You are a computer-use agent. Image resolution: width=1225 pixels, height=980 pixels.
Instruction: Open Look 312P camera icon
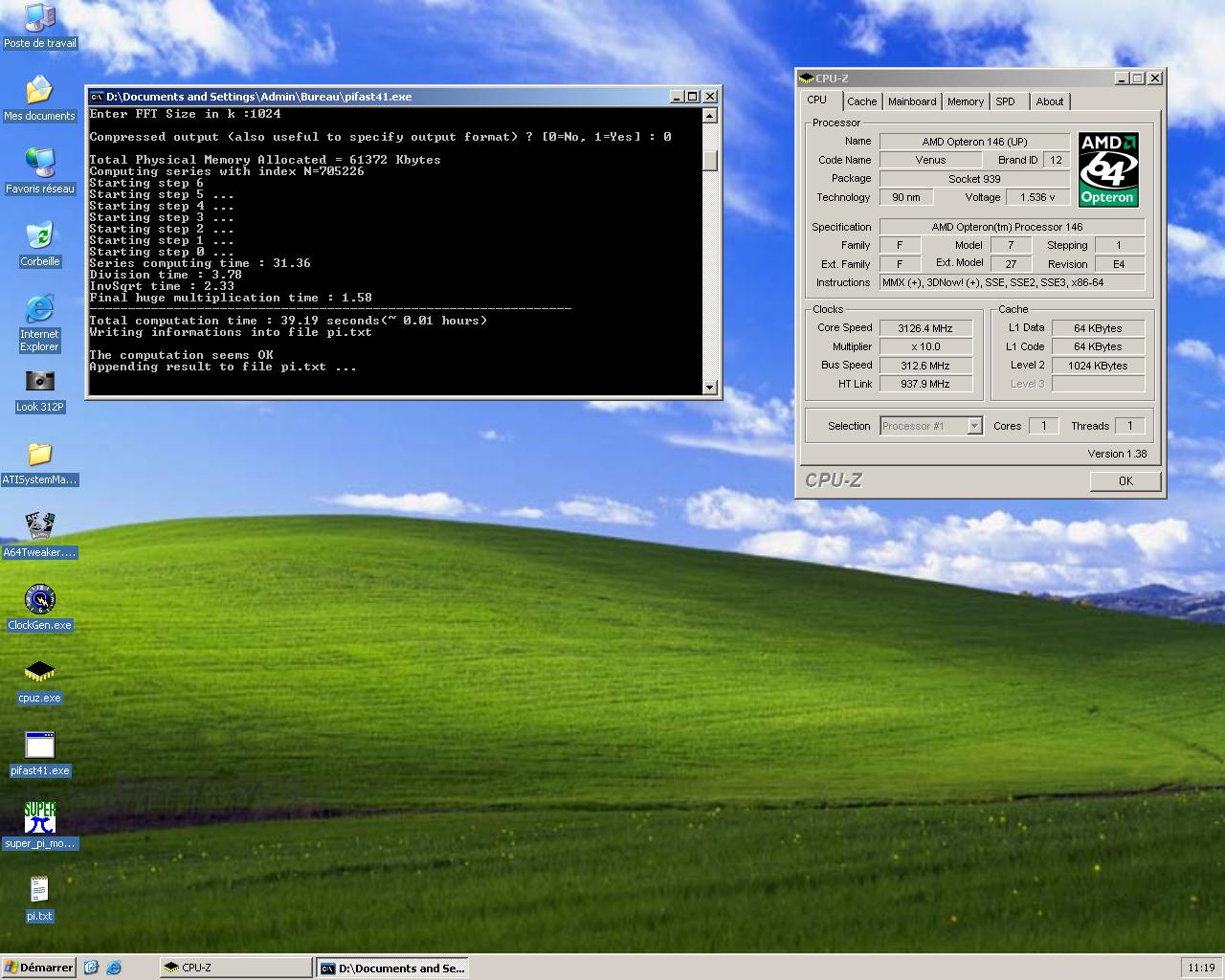point(39,390)
